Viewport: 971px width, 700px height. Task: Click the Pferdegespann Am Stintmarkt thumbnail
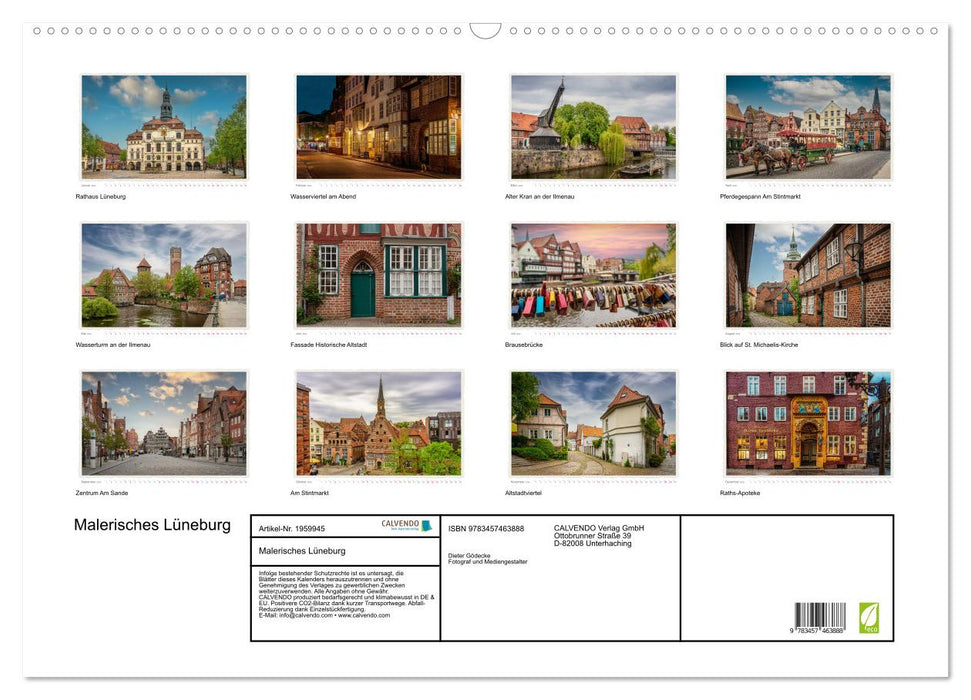807,126
